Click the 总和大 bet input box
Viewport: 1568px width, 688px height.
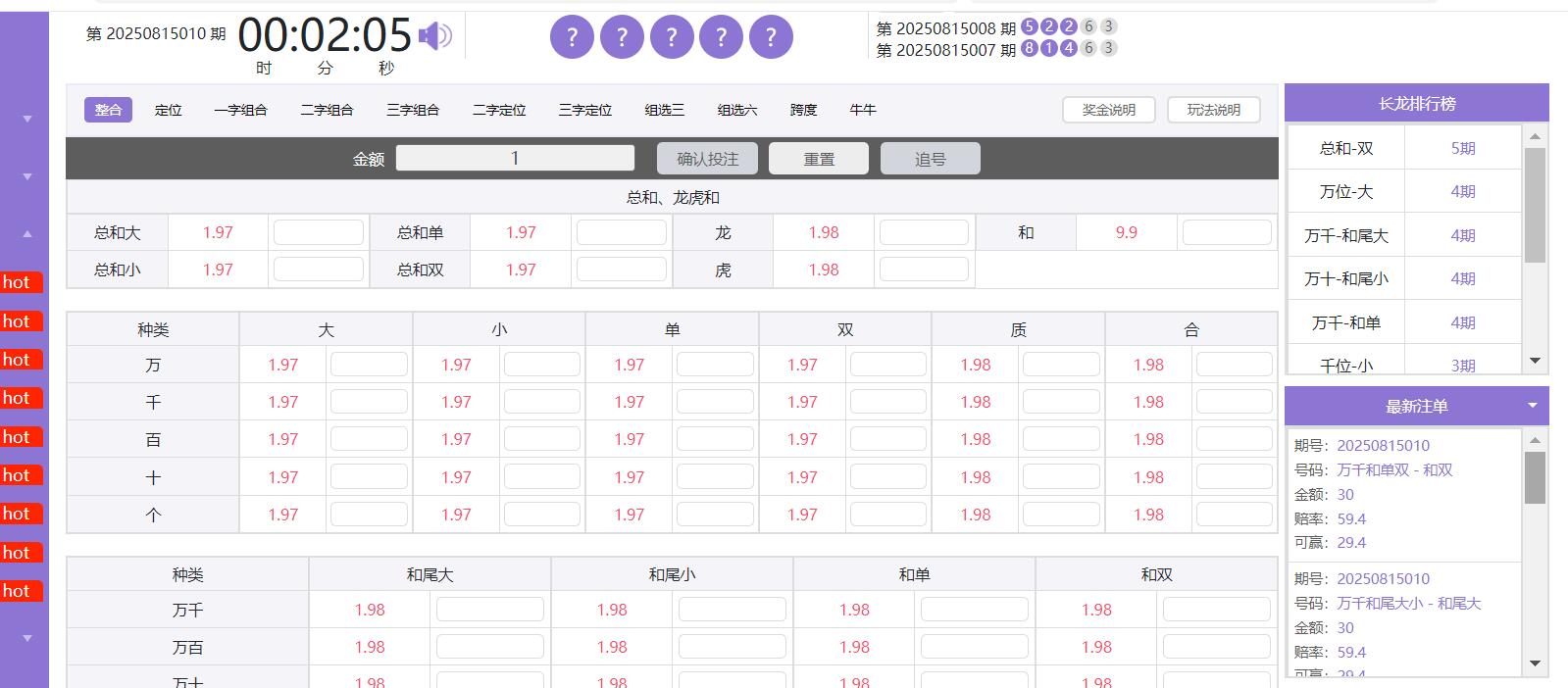point(318,233)
